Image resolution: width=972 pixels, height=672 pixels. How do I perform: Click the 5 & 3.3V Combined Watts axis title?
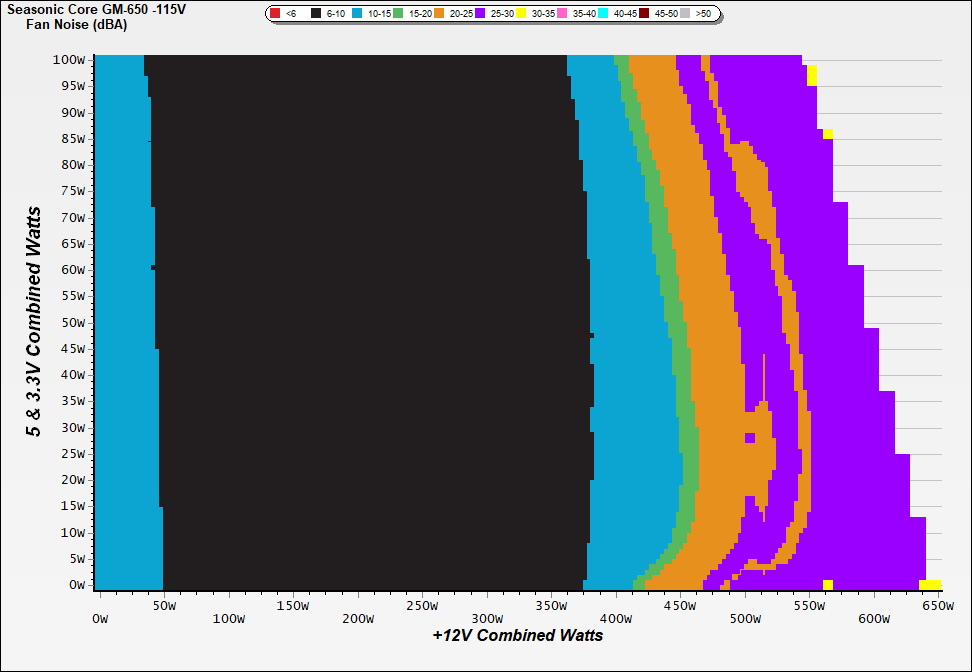[x=35, y=322]
